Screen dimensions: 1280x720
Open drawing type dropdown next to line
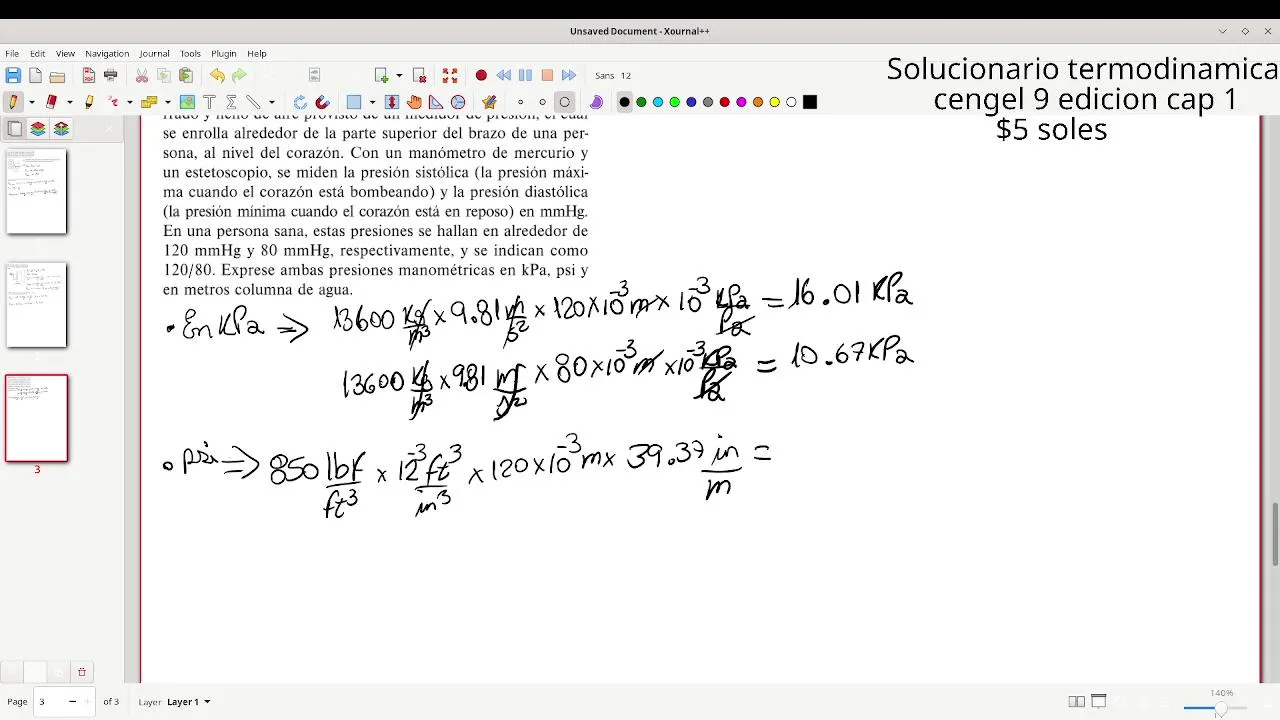tap(271, 102)
